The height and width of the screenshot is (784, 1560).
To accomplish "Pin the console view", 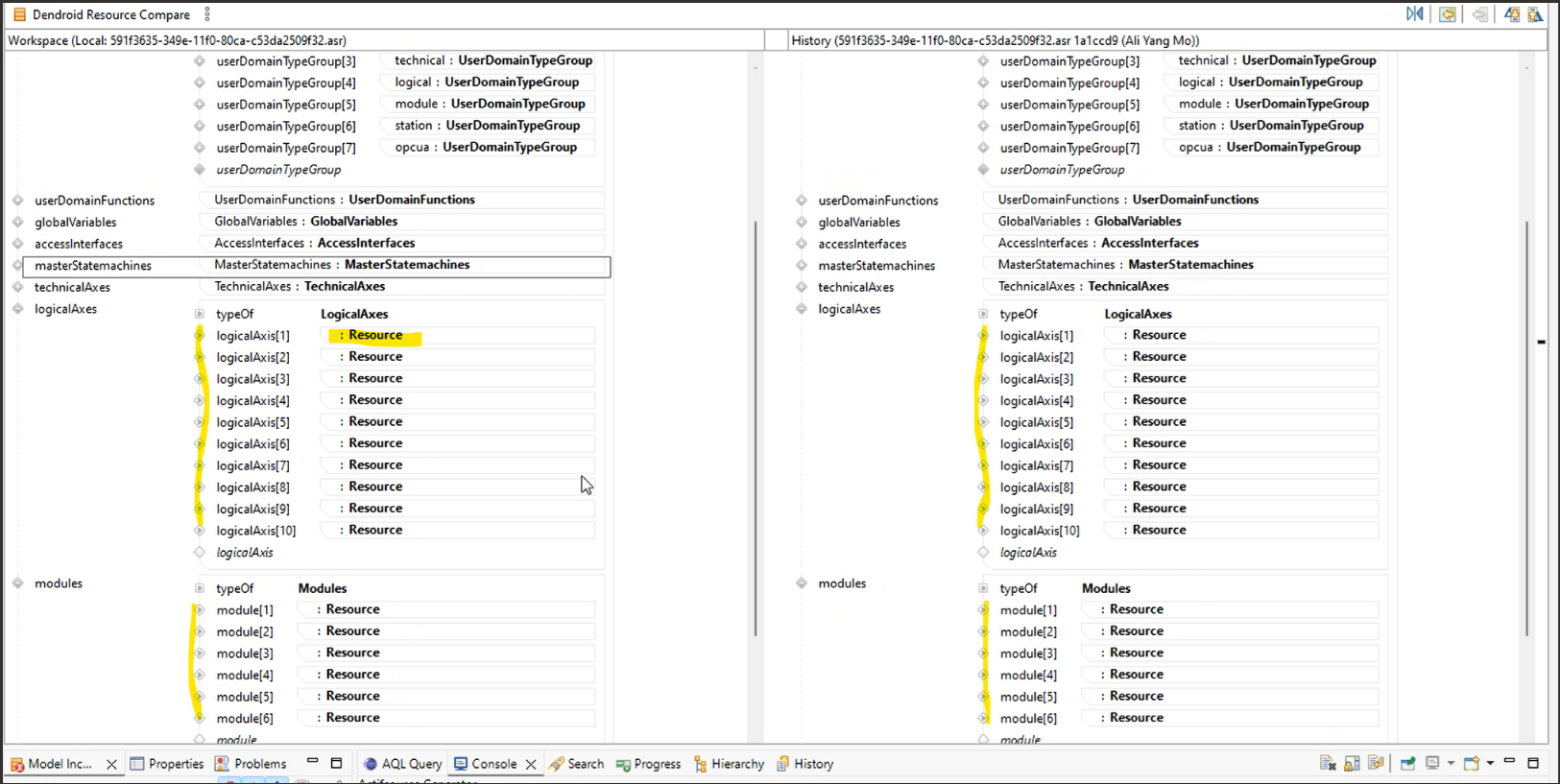I will tap(1408, 764).
